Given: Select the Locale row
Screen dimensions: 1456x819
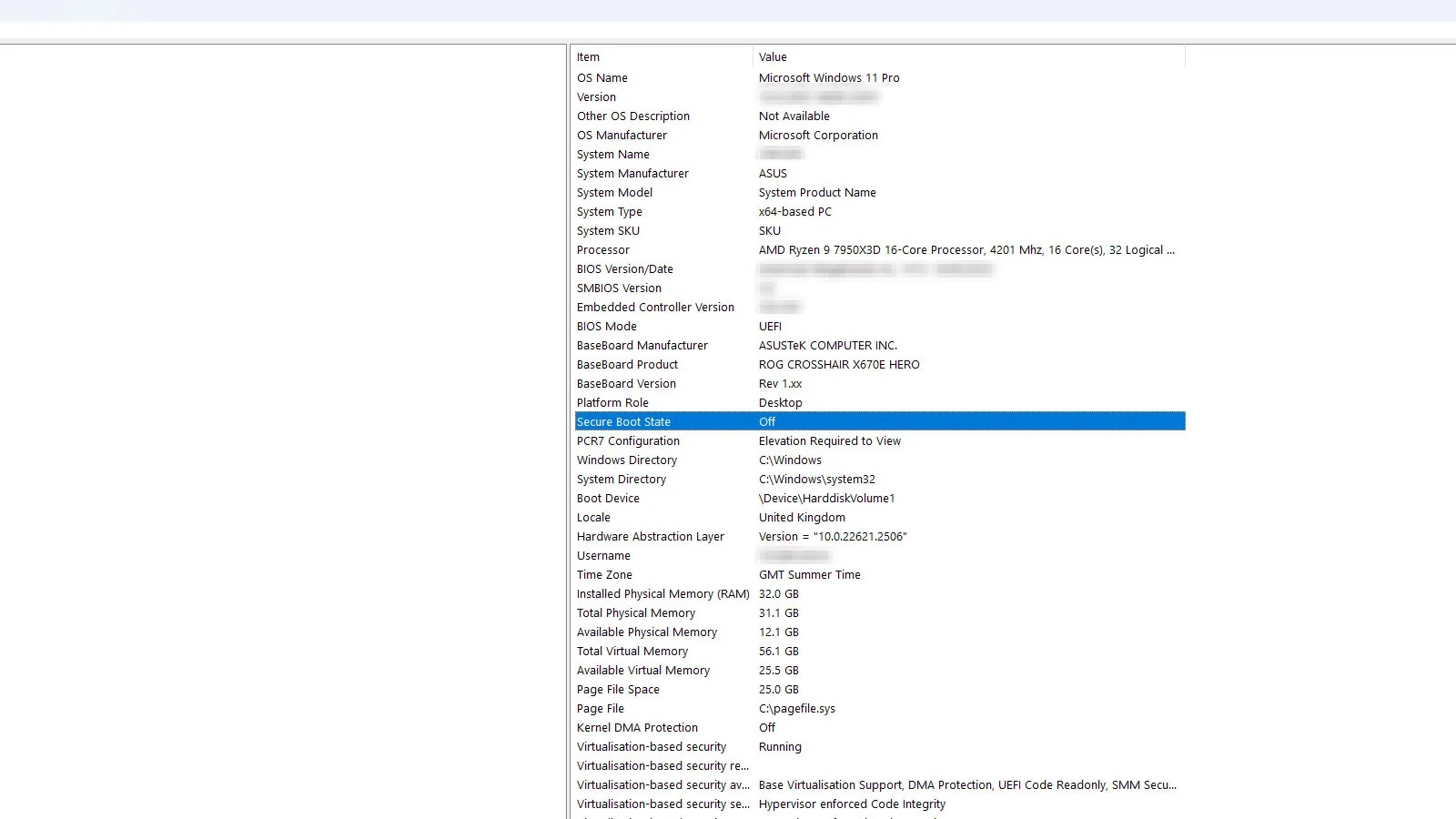Looking at the screenshot, I should point(880,517).
